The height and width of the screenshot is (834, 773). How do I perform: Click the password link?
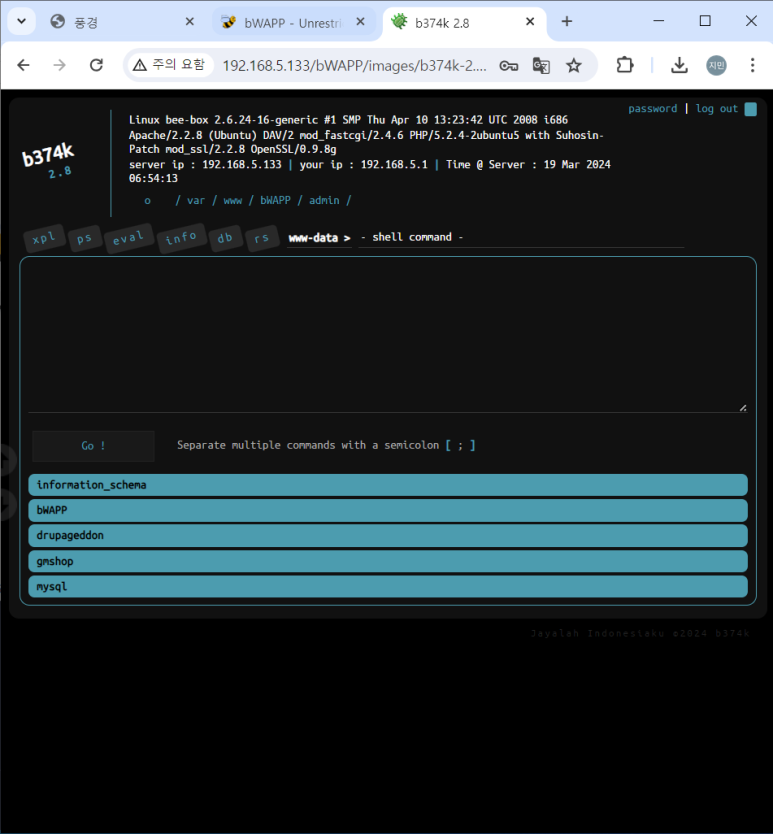(x=652, y=109)
